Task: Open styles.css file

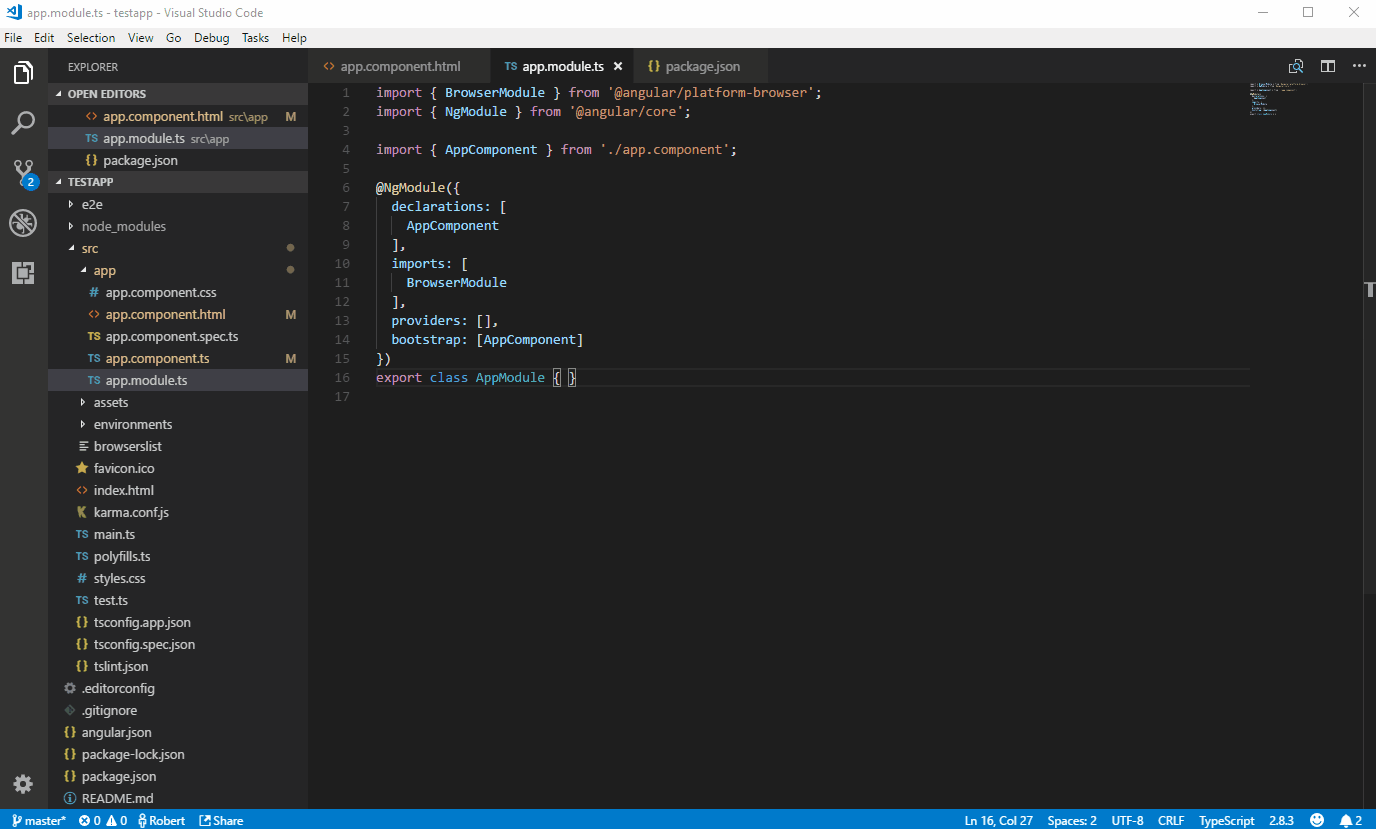Action: (x=178, y=578)
